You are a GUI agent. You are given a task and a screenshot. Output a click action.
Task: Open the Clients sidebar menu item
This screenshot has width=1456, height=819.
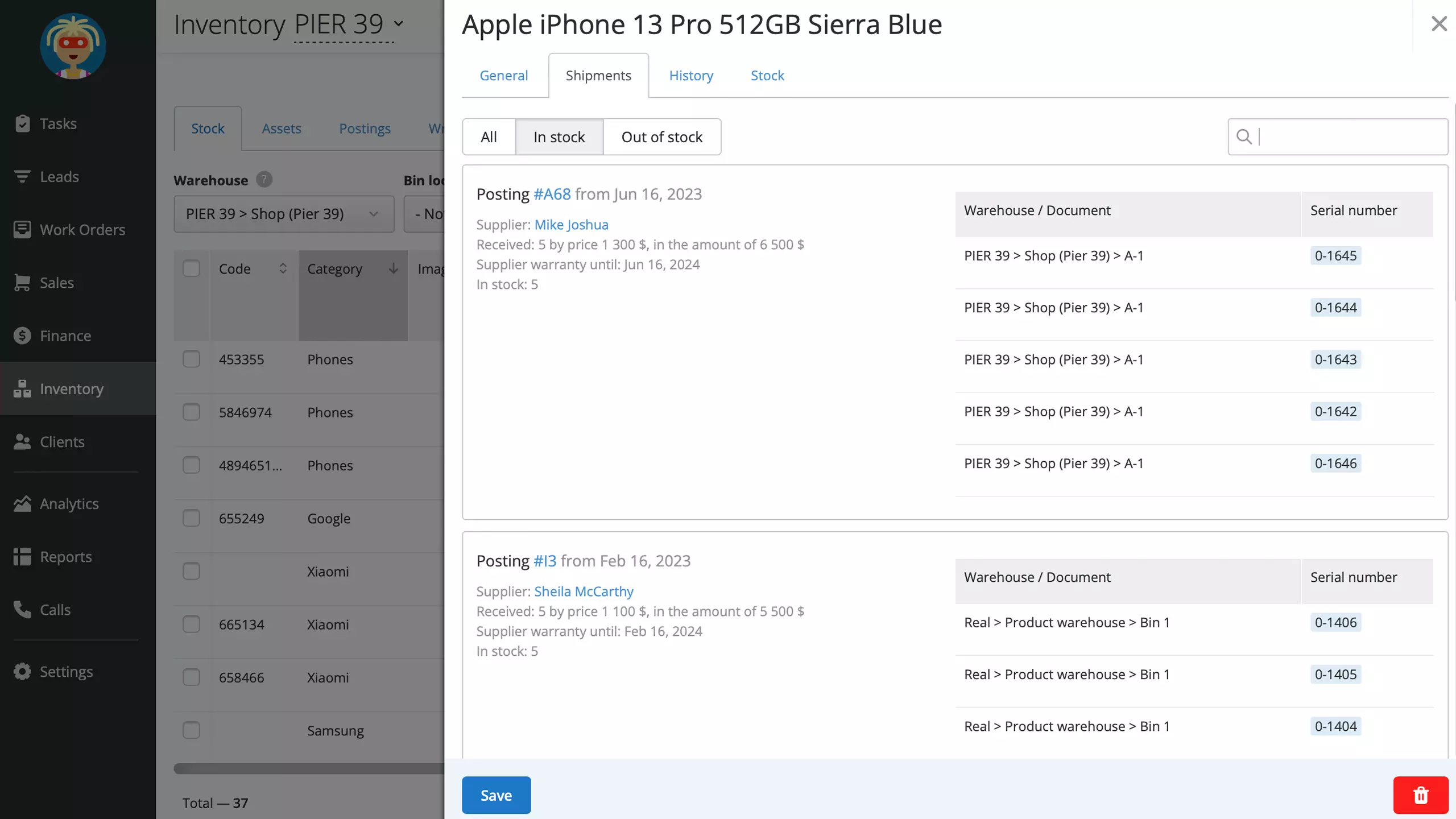coord(78,442)
